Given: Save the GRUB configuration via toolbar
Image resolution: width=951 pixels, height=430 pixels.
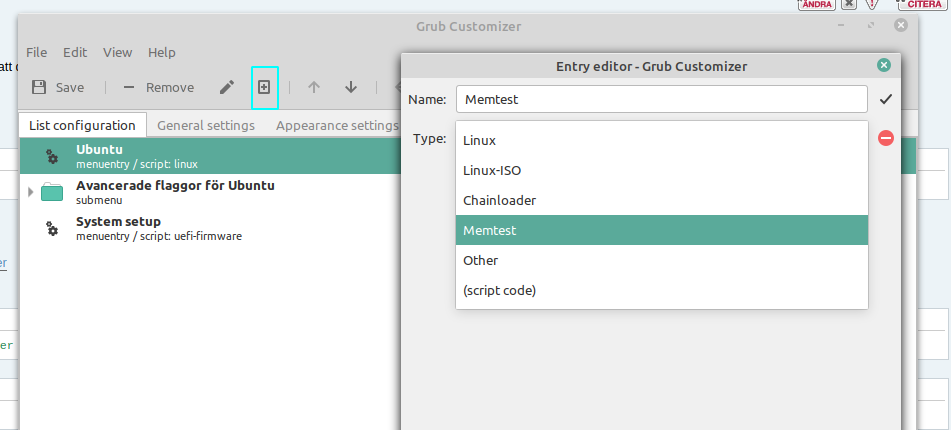Looking at the screenshot, I should 58,87.
